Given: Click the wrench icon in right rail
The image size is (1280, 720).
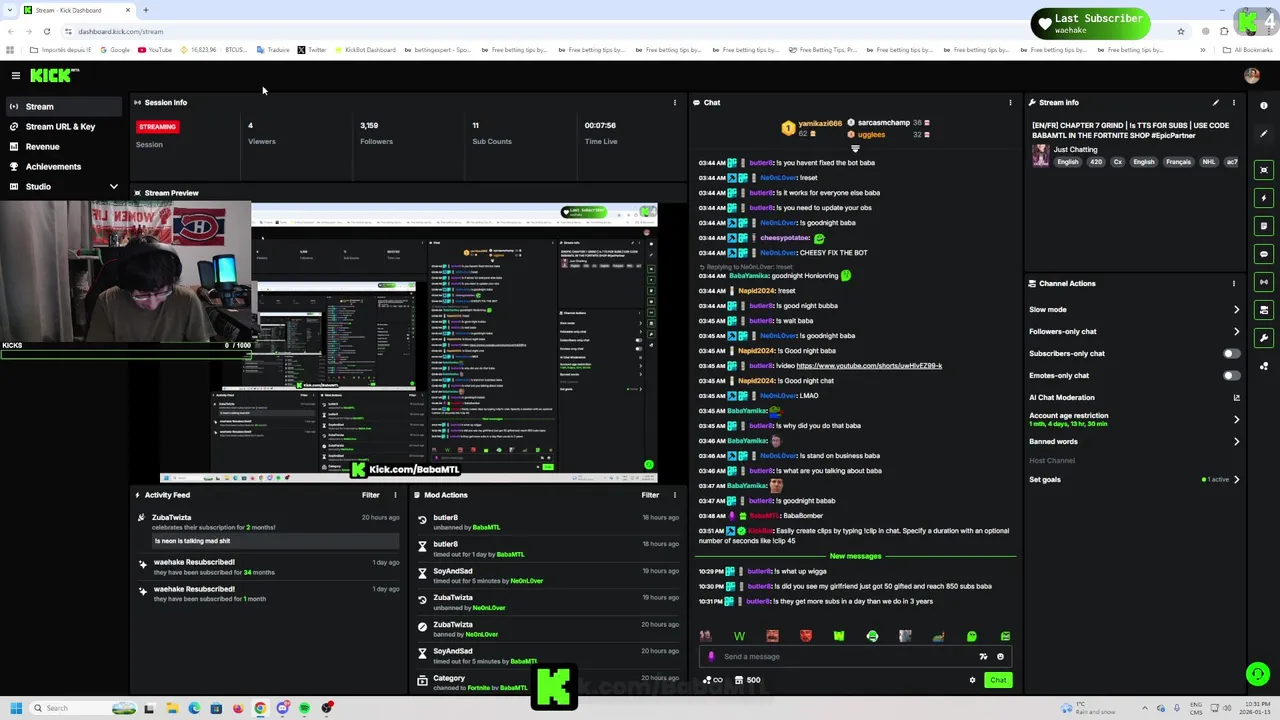Looking at the screenshot, I should [x=1264, y=338].
